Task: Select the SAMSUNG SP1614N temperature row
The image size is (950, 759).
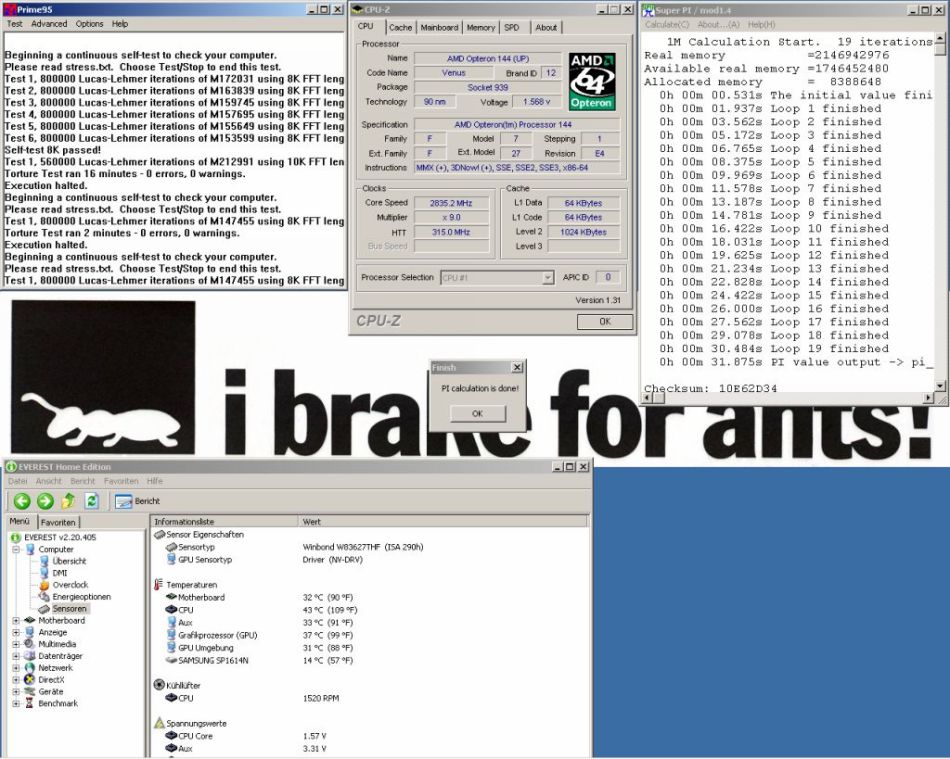Action: (370, 660)
